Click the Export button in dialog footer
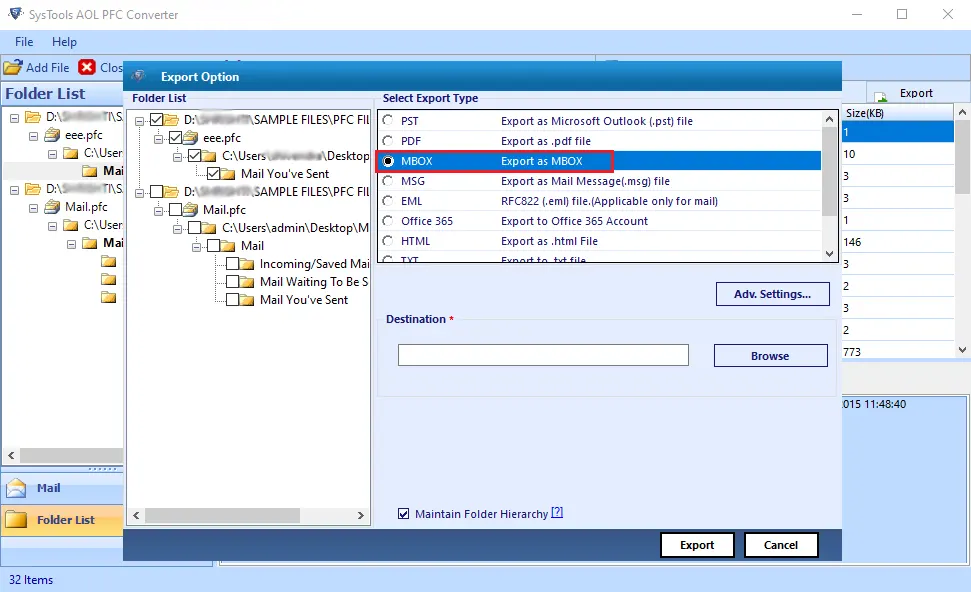Viewport: 971px width, 592px height. coord(697,545)
